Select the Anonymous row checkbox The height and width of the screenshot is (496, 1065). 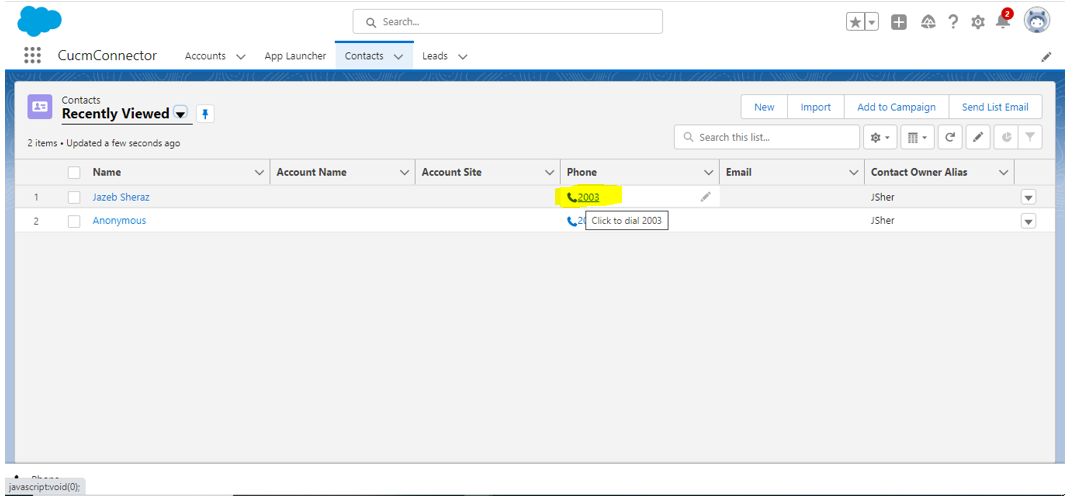point(74,221)
